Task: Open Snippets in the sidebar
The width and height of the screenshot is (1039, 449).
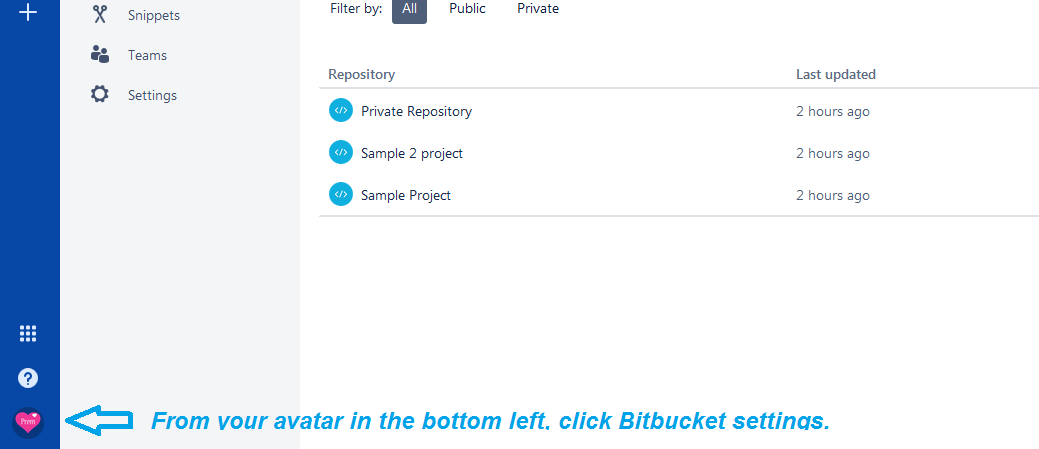Action: [x=154, y=15]
